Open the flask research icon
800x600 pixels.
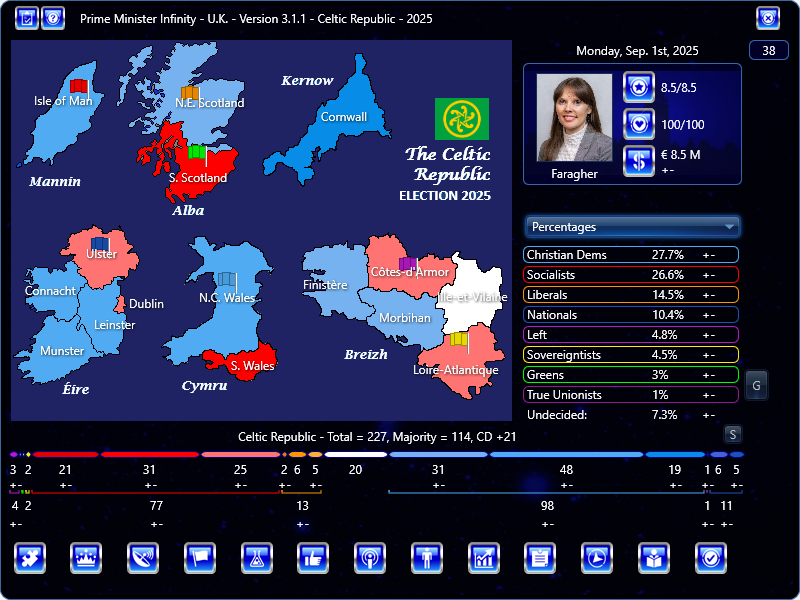click(x=257, y=558)
